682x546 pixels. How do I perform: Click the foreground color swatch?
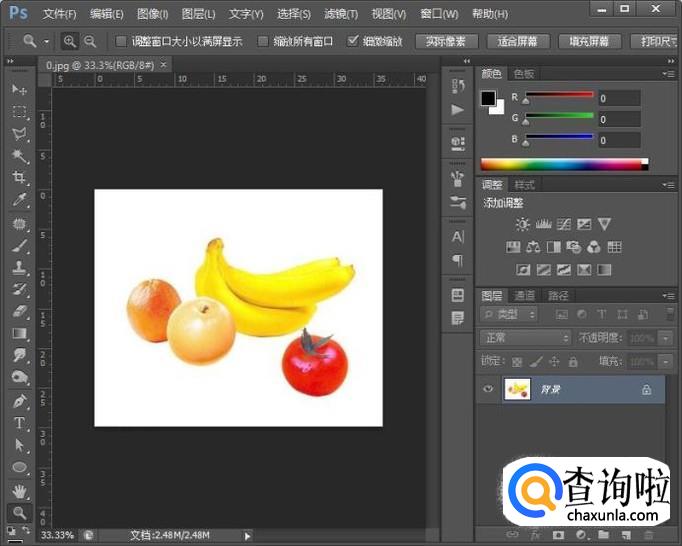tap(488, 98)
